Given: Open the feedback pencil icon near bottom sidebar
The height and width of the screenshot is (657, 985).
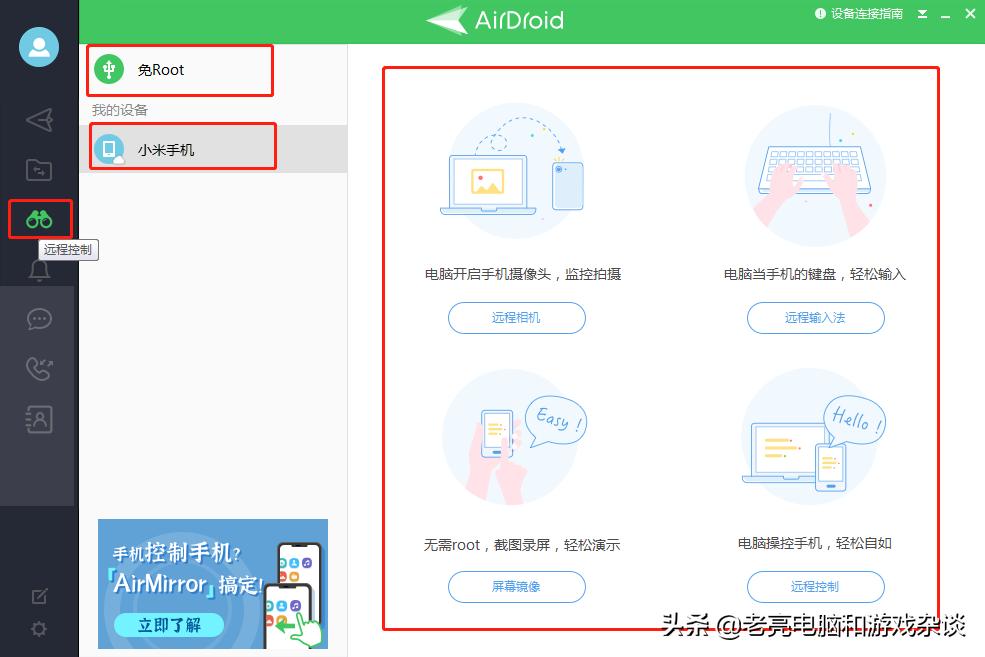Looking at the screenshot, I should point(38,595).
